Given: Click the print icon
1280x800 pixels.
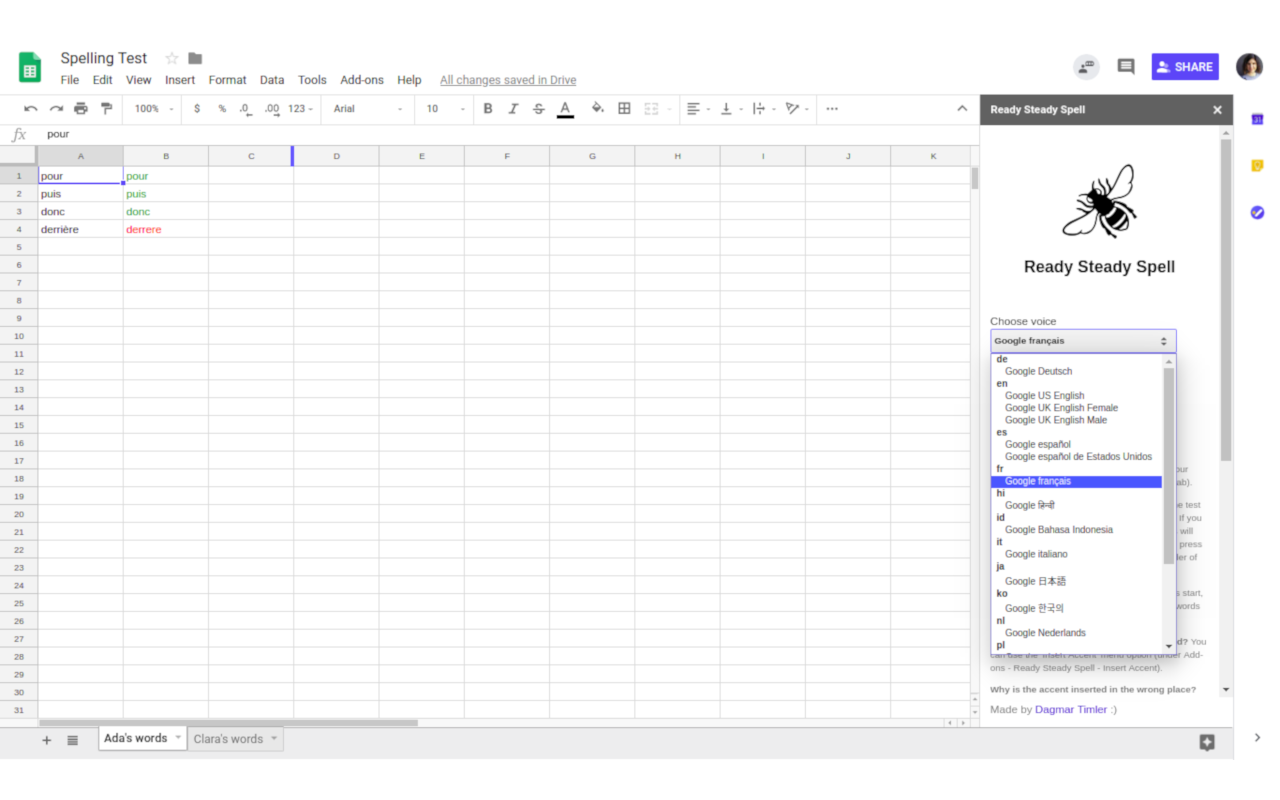Looking at the screenshot, I should [81, 108].
